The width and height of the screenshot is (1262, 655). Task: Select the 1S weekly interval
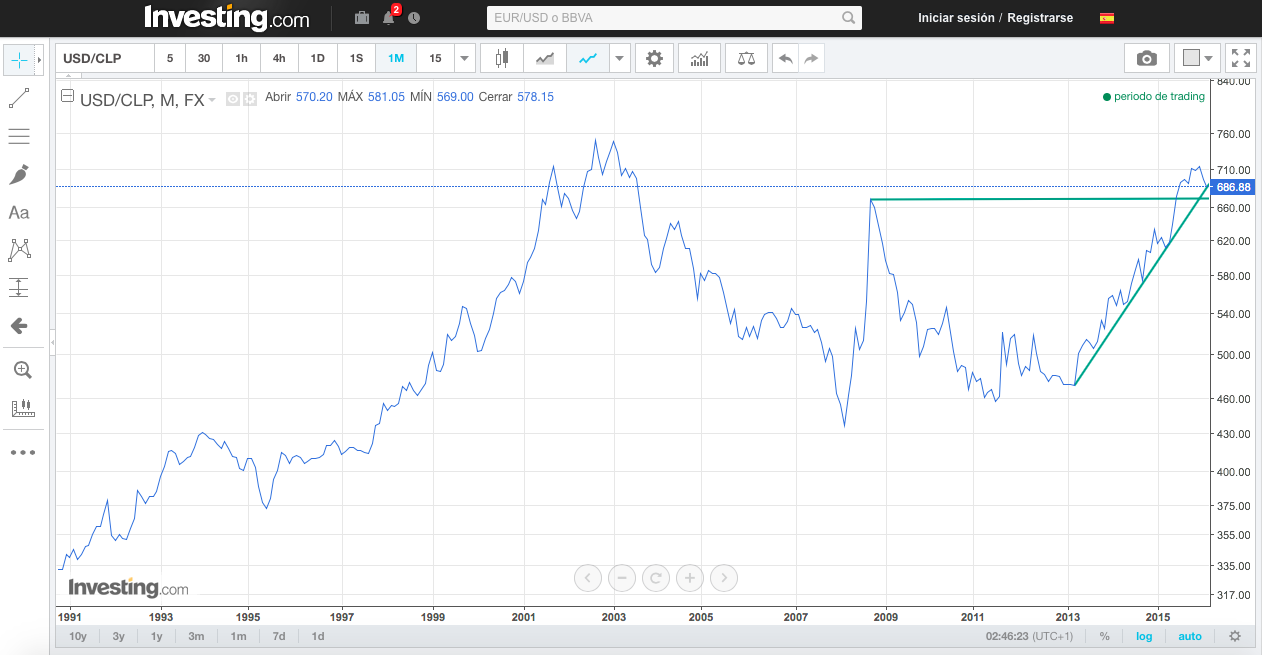pyautogui.click(x=357, y=59)
